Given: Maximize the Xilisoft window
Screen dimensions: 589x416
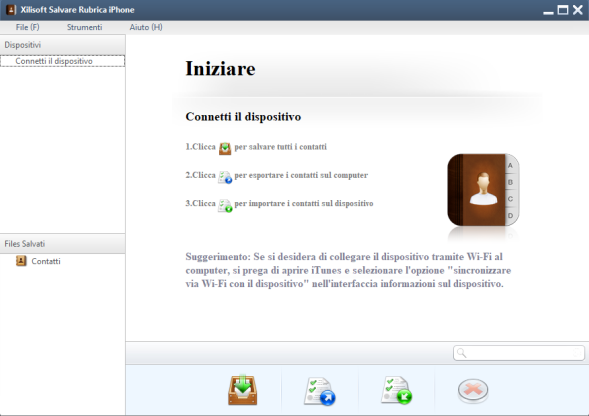Looking at the screenshot, I should 563,10.
